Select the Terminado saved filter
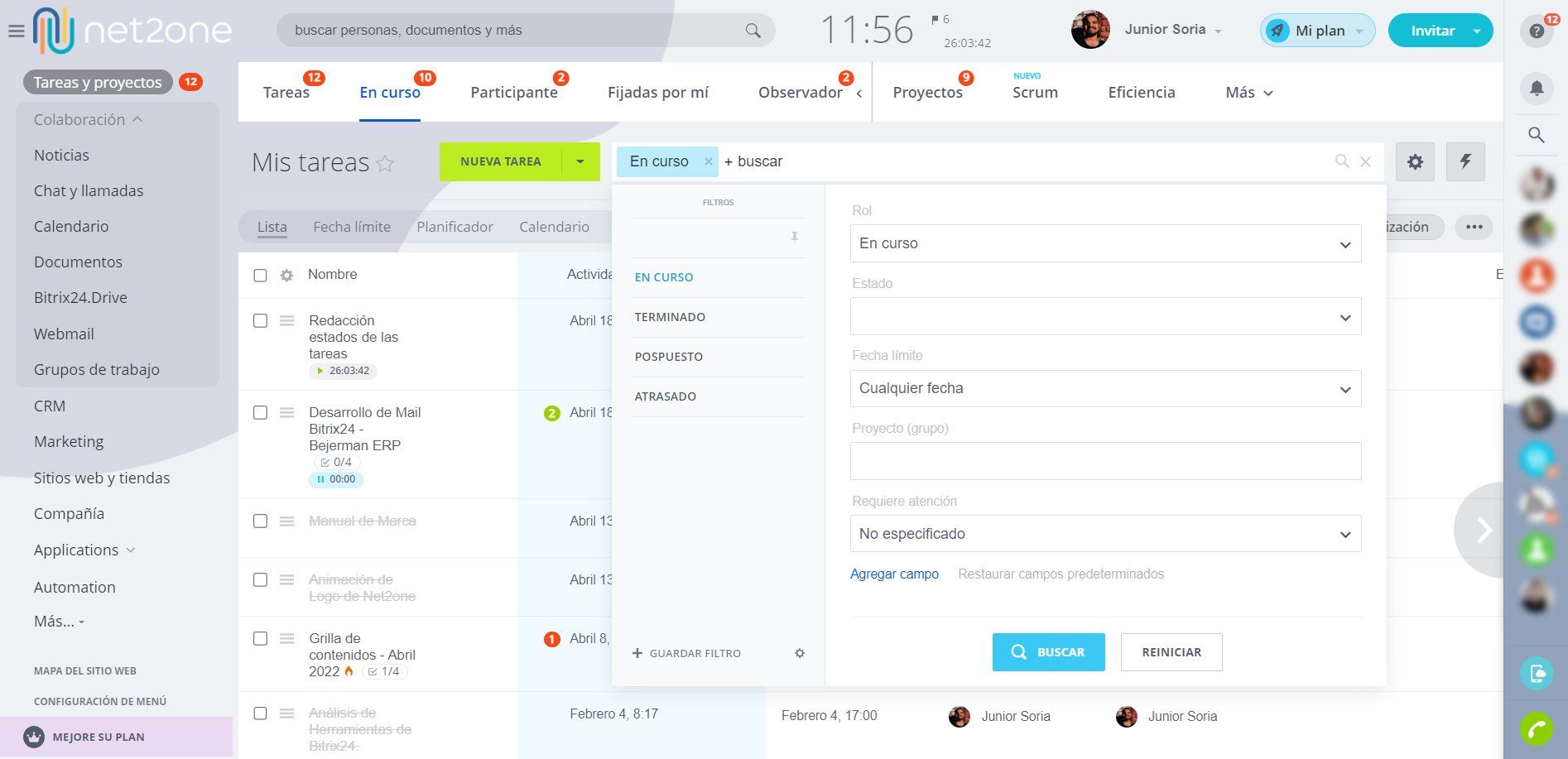Image resolution: width=1568 pixels, height=759 pixels. (670, 317)
